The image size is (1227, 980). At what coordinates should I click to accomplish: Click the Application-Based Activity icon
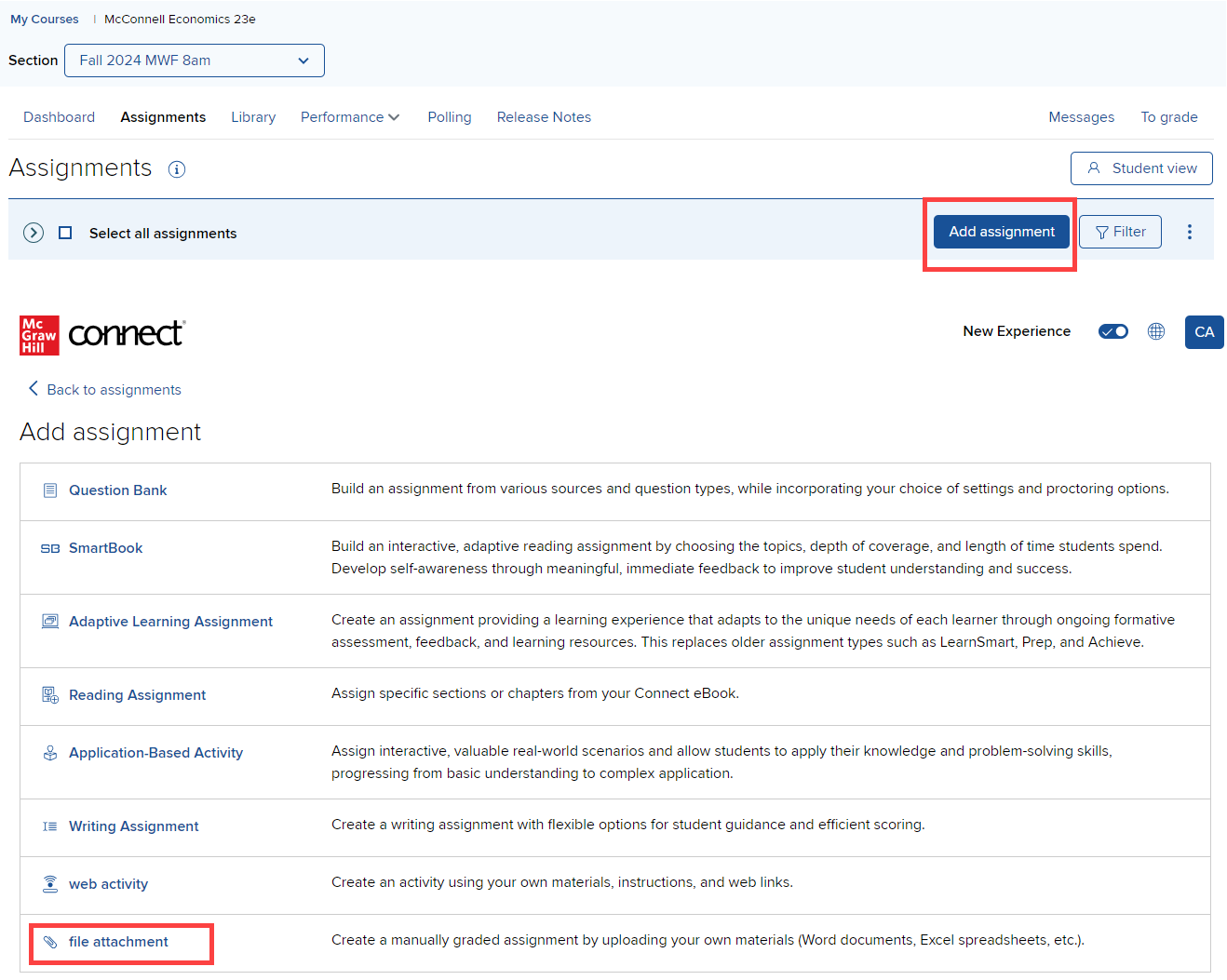[50, 753]
